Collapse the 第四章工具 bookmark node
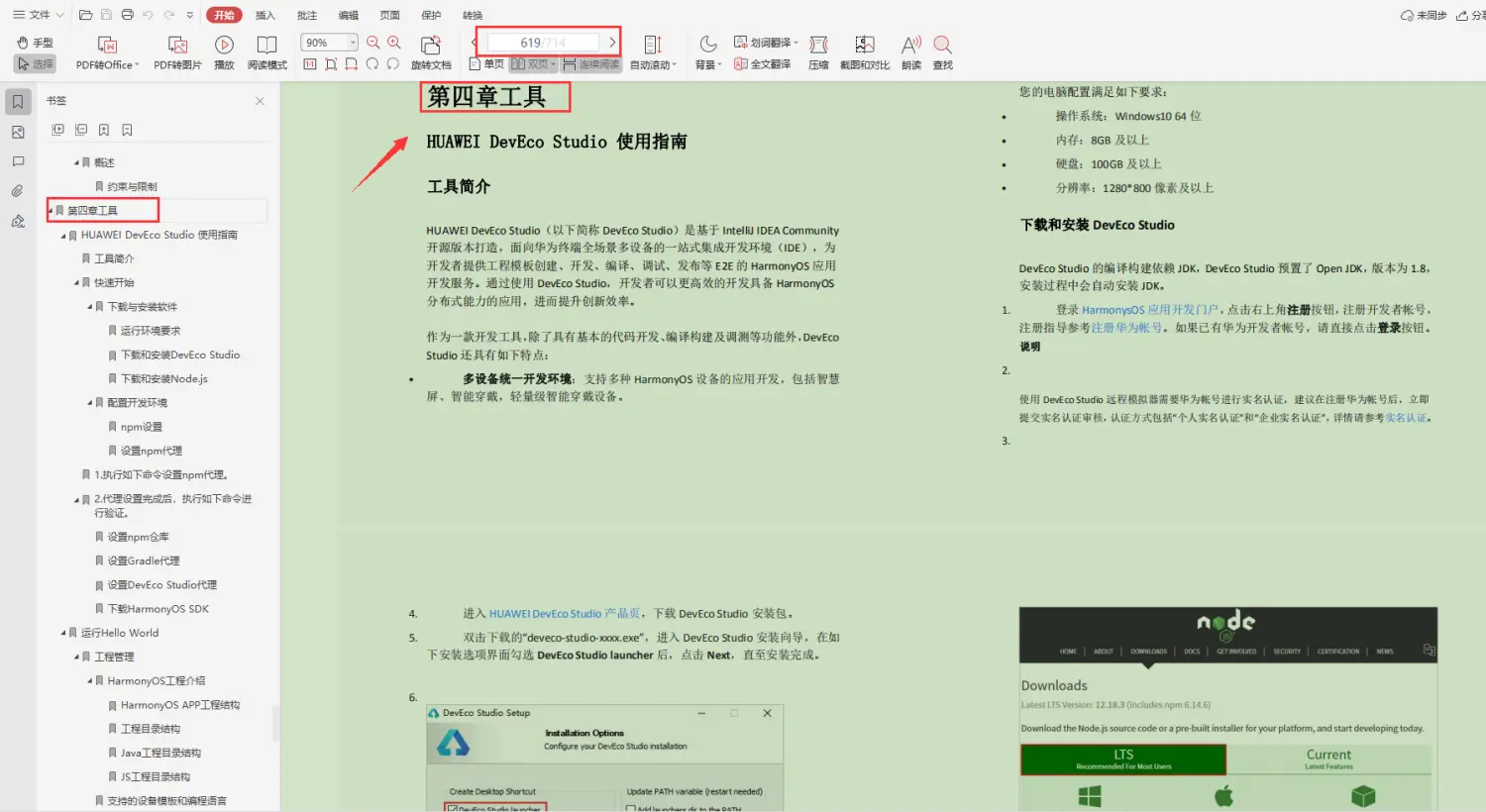Image resolution: width=1486 pixels, height=812 pixels. [51, 211]
